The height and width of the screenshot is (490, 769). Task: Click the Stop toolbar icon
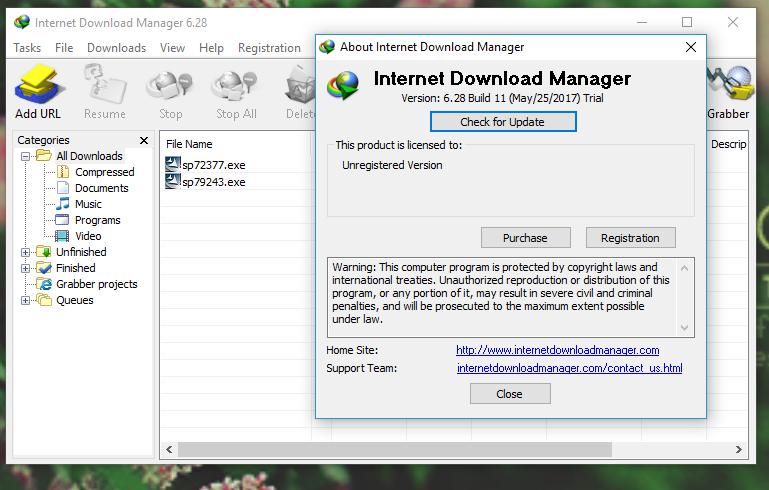170,86
